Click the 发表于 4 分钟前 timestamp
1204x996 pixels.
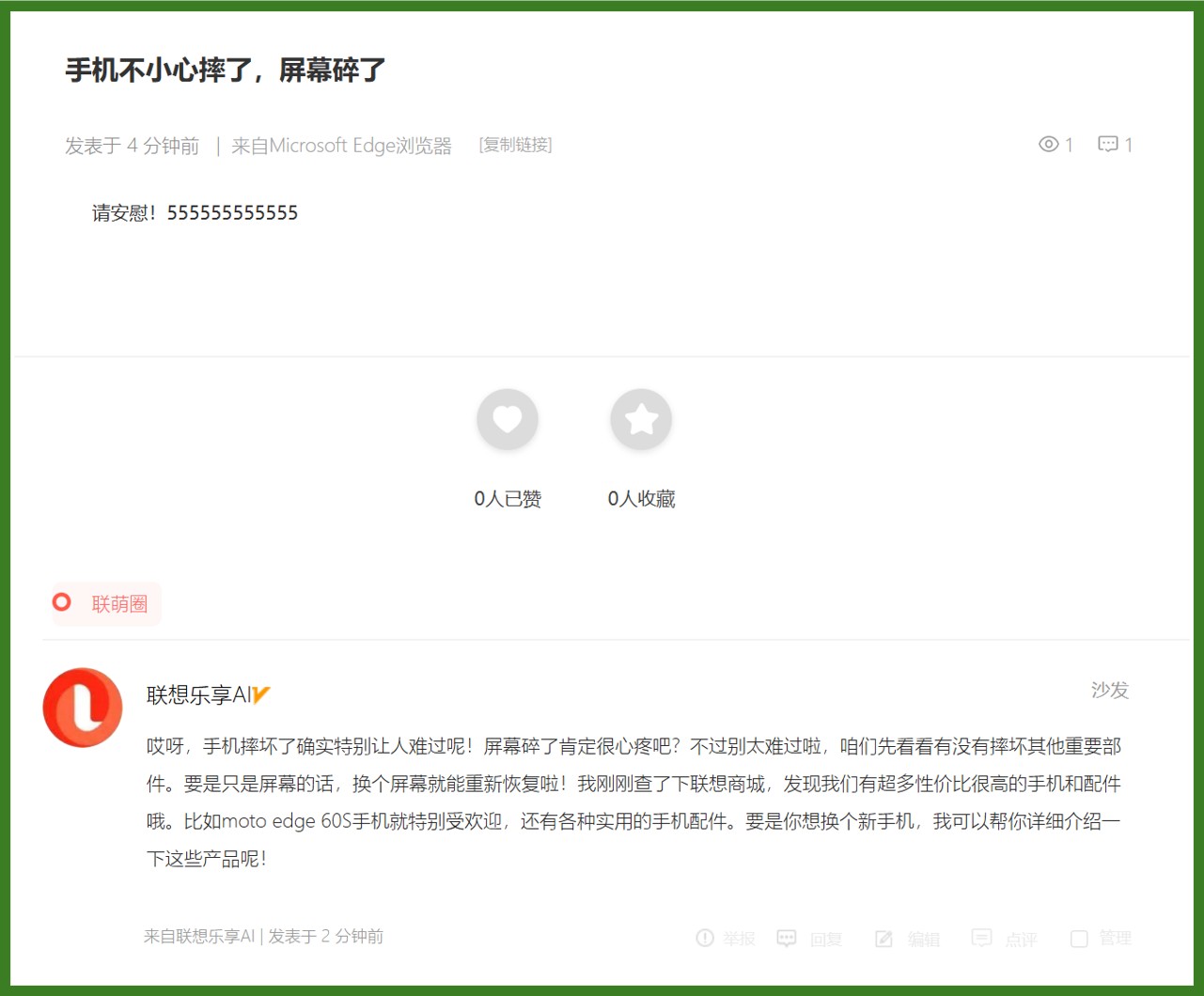(x=133, y=146)
